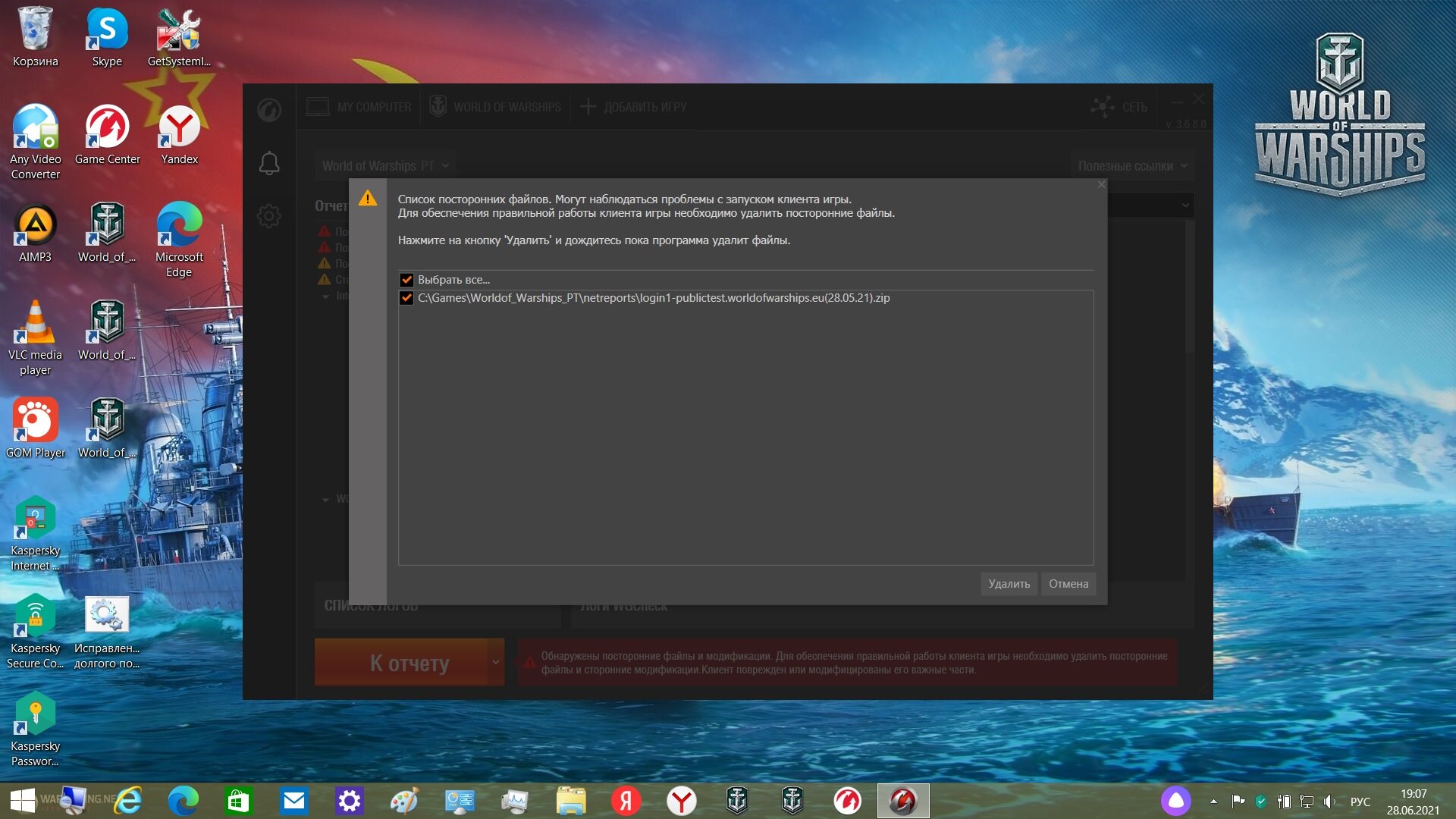Click the volume icon in tray
Screen dimensions: 1456x819
(x=1329, y=801)
